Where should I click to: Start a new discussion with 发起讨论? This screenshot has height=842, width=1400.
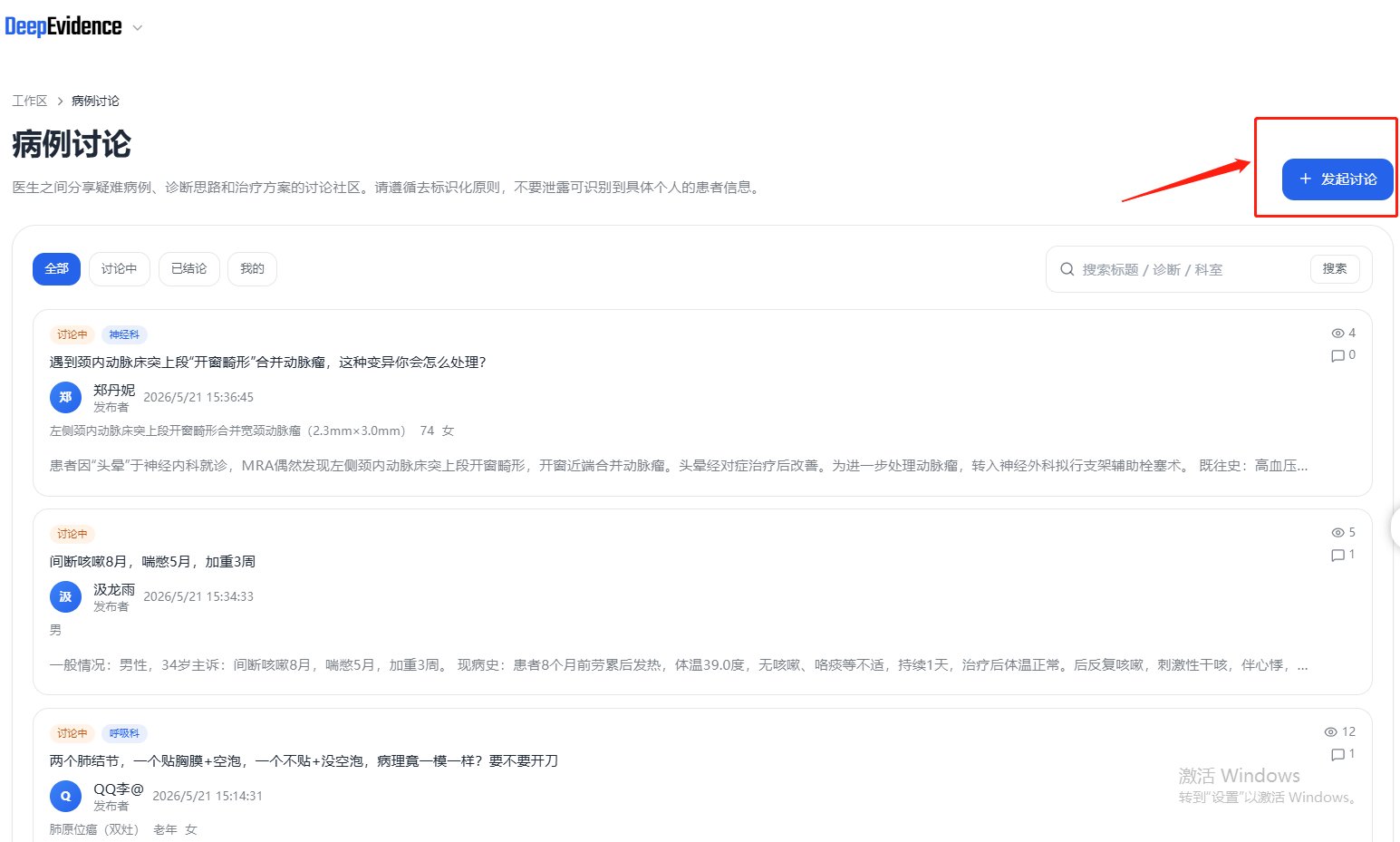pos(1337,179)
